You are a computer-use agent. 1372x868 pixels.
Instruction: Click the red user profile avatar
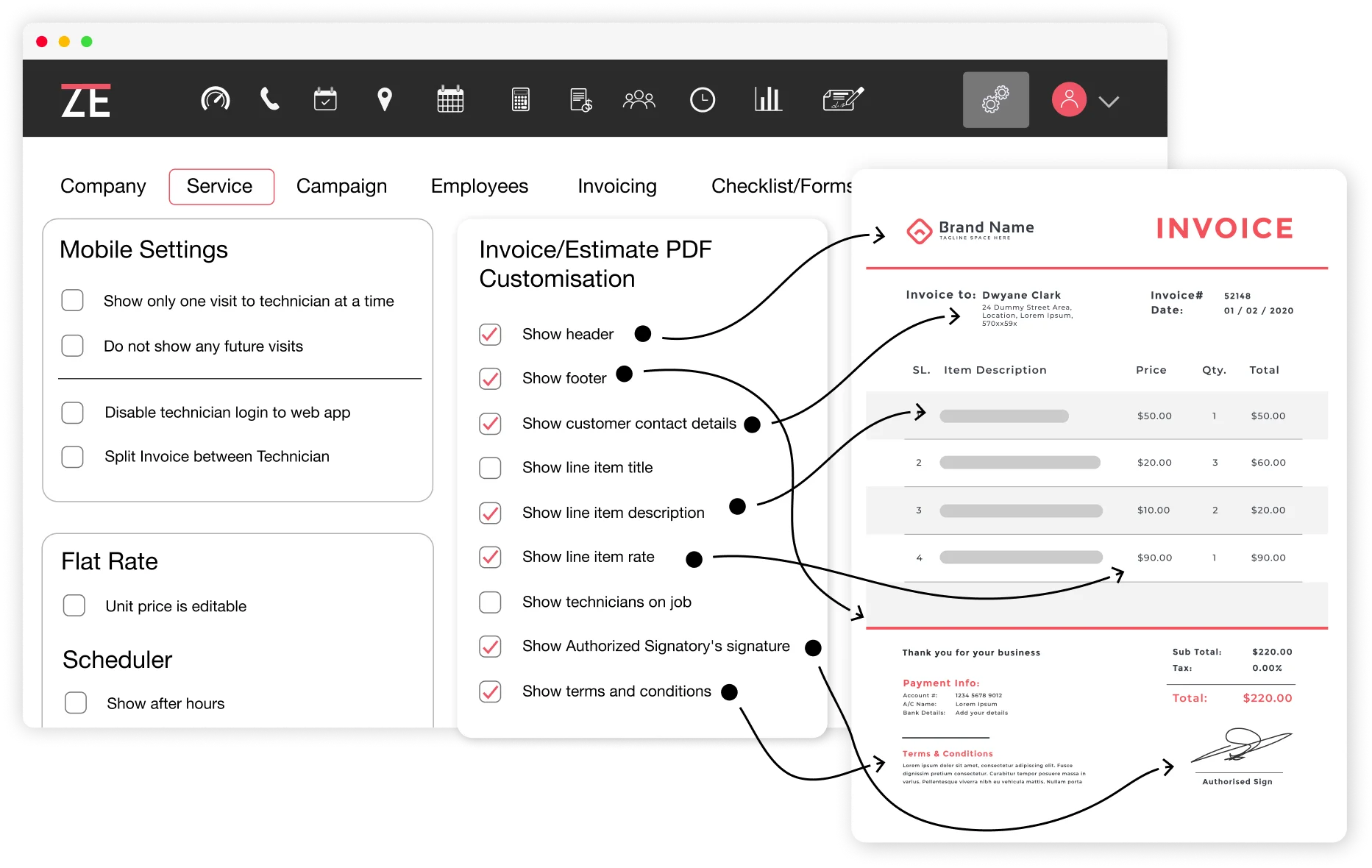click(1069, 99)
